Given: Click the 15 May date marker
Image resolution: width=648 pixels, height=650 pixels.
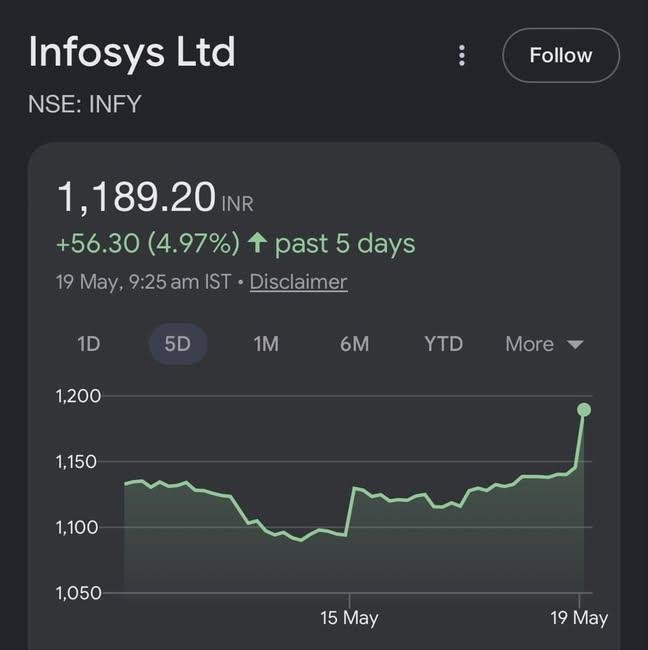Looking at the screenshot, I should point(349,618).
